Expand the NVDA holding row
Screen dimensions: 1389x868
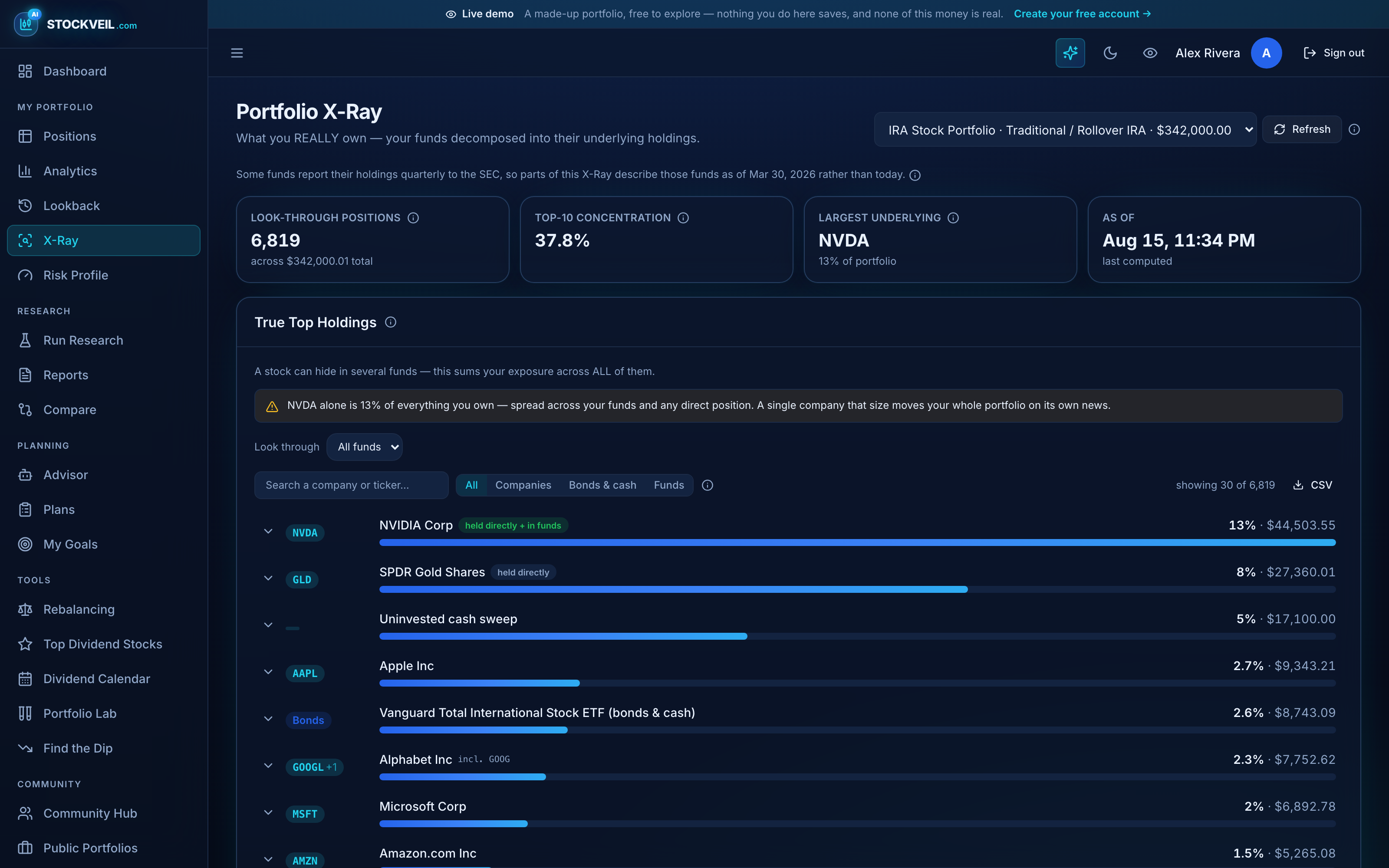[x=268, y=532]
